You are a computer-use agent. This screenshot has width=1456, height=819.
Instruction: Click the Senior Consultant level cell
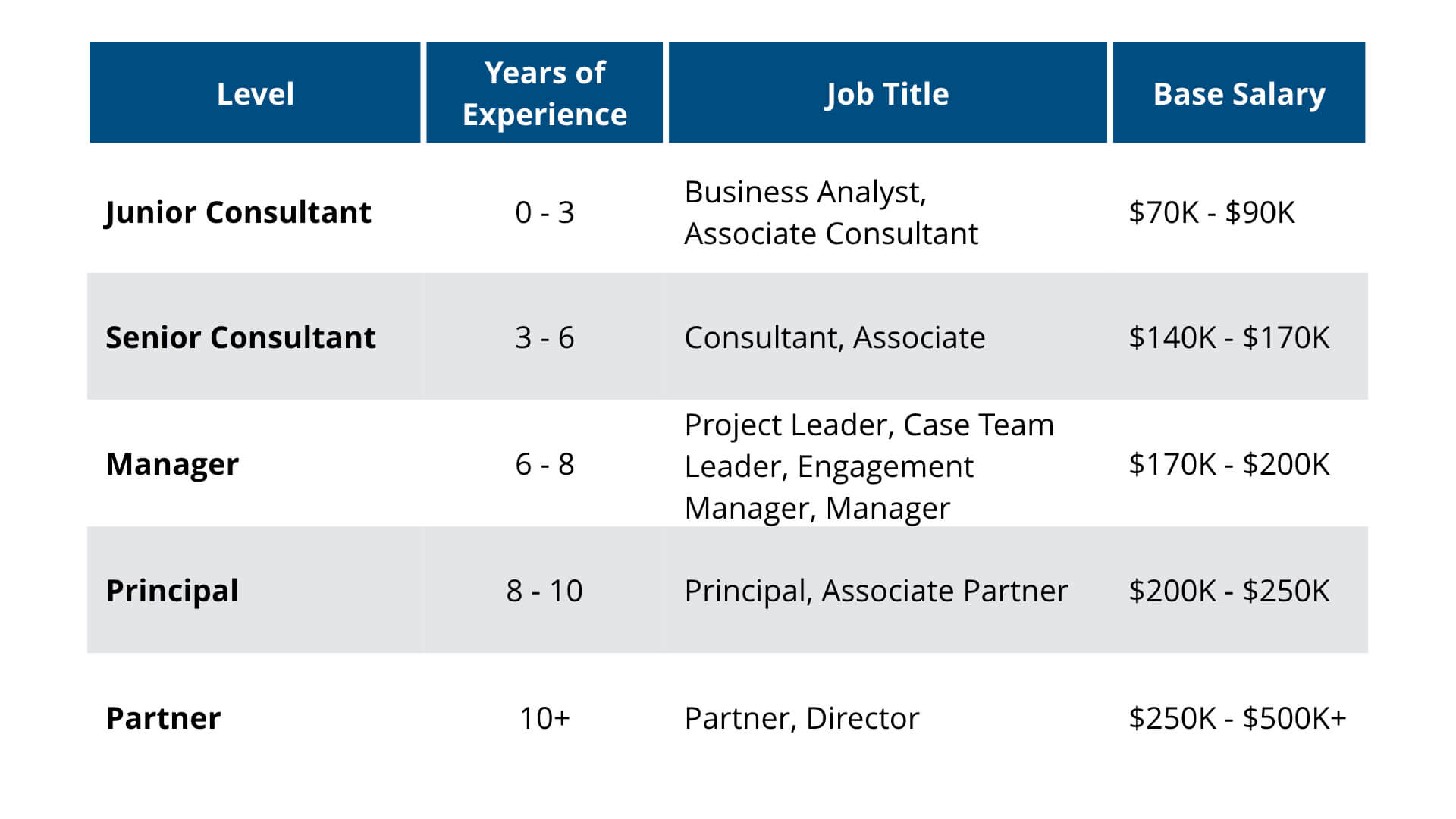pyautogui.click(x=240, y=337)
